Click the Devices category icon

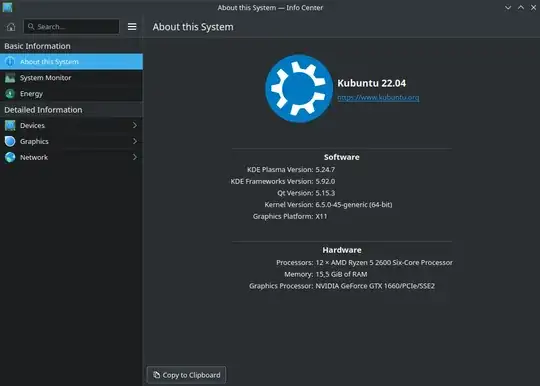click(x=10, y=125)
